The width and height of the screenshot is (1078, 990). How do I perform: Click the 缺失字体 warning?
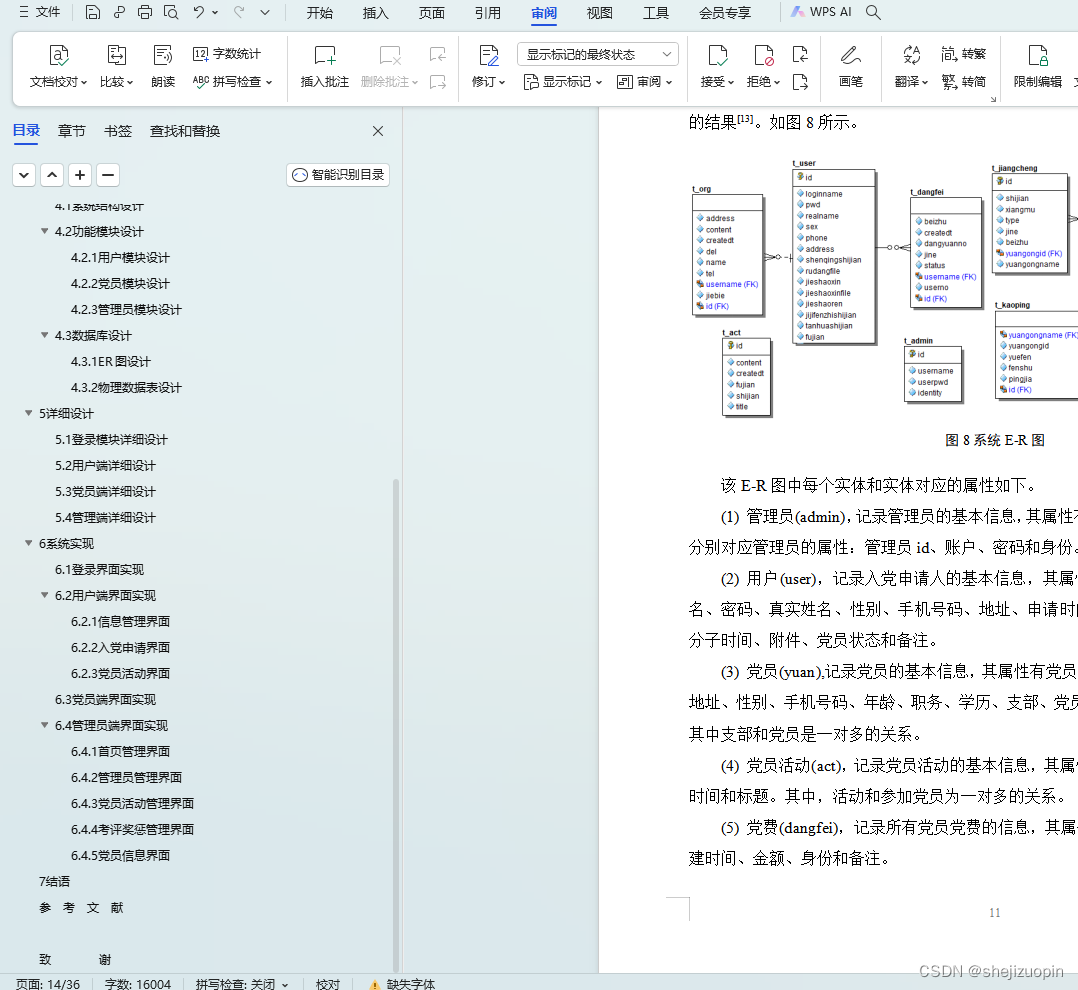[402, 984]
